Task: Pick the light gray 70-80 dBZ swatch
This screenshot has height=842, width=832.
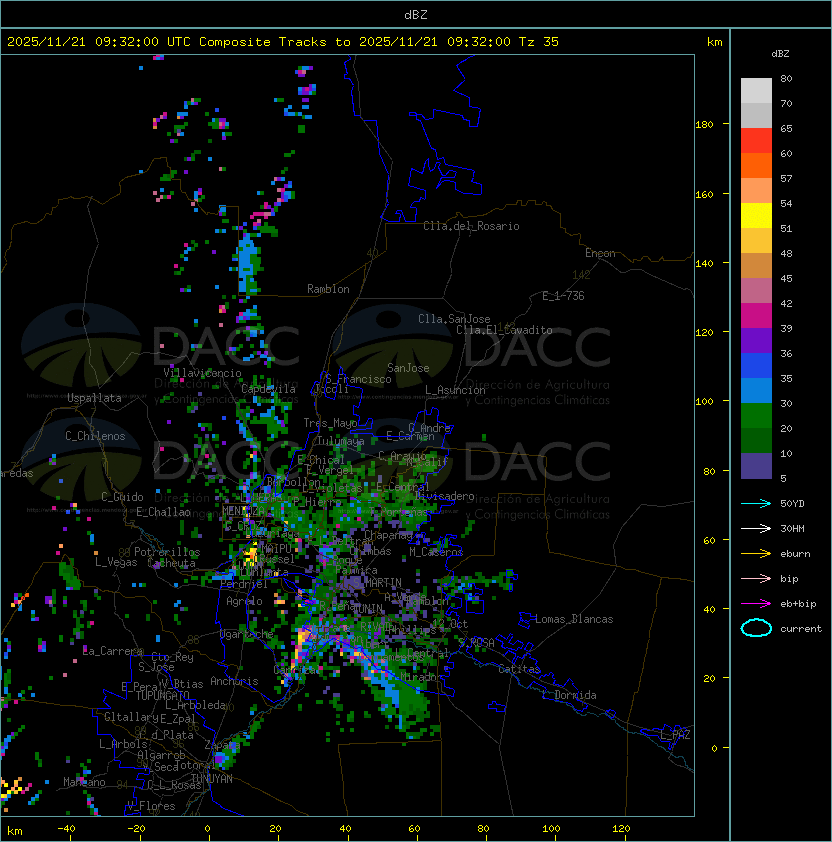Action: click(756, 91)
